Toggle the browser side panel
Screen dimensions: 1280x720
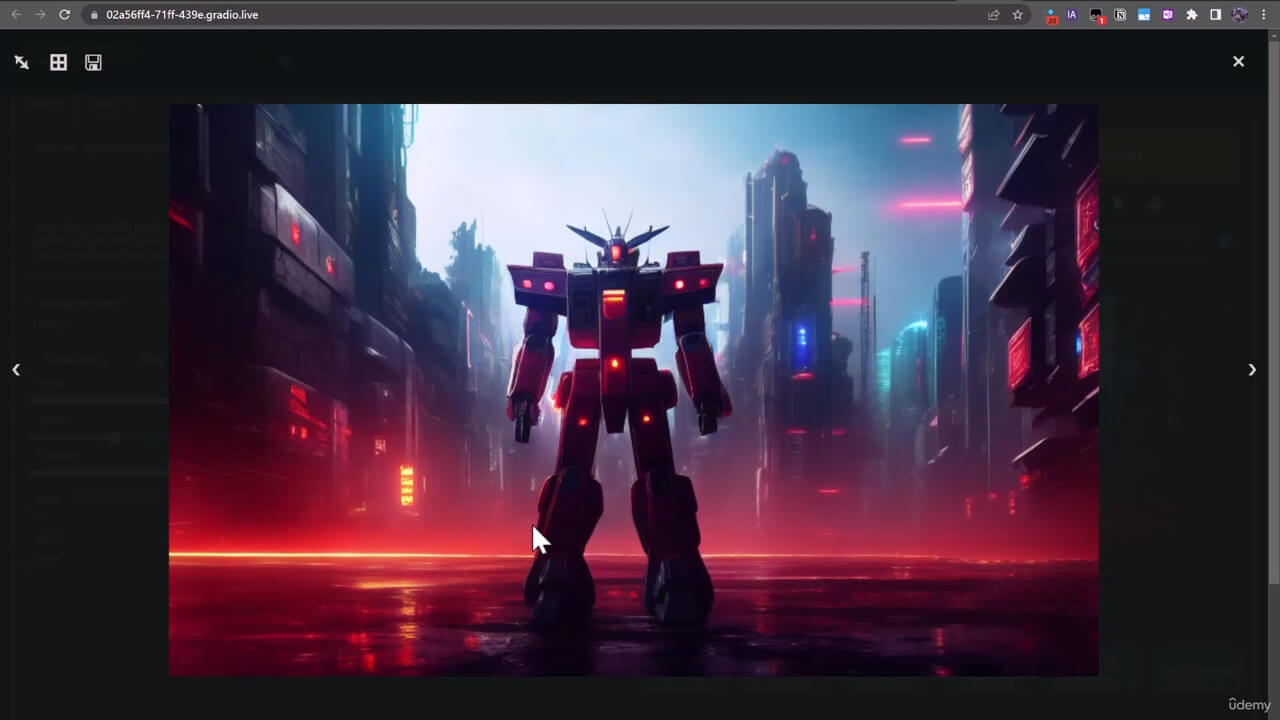pos(1215,15)
